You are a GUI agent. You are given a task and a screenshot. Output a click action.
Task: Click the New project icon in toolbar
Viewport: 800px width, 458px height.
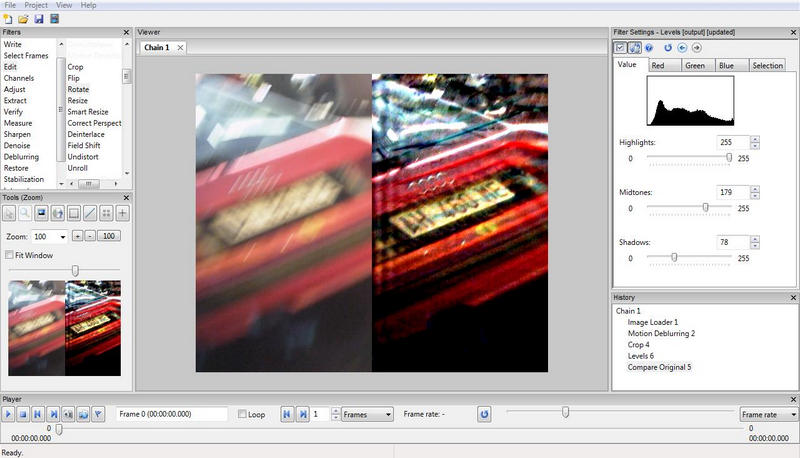click(8, 19)
